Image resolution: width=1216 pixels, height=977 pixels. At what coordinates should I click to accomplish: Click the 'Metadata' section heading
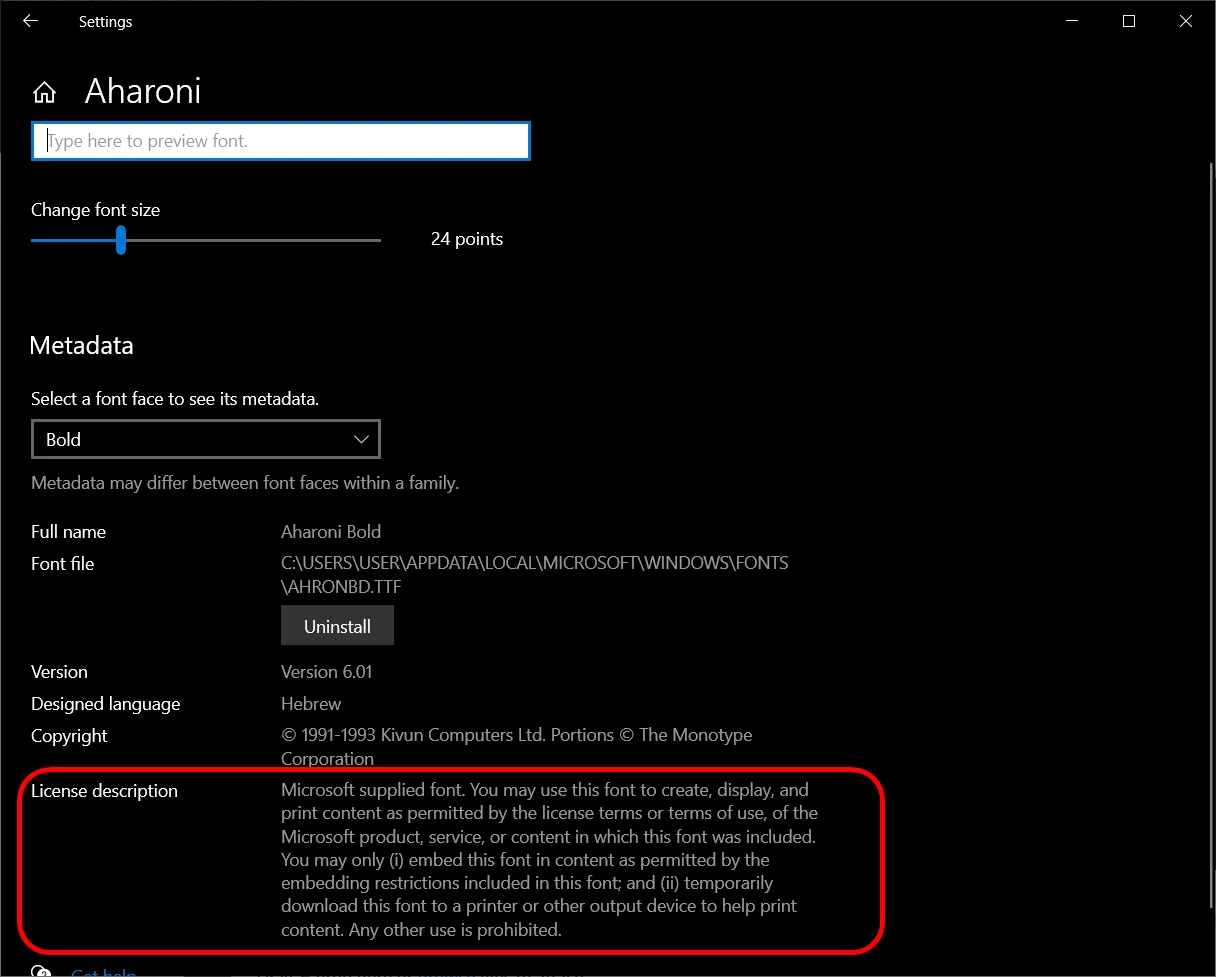pyautogui.click(x=82, y=346)
